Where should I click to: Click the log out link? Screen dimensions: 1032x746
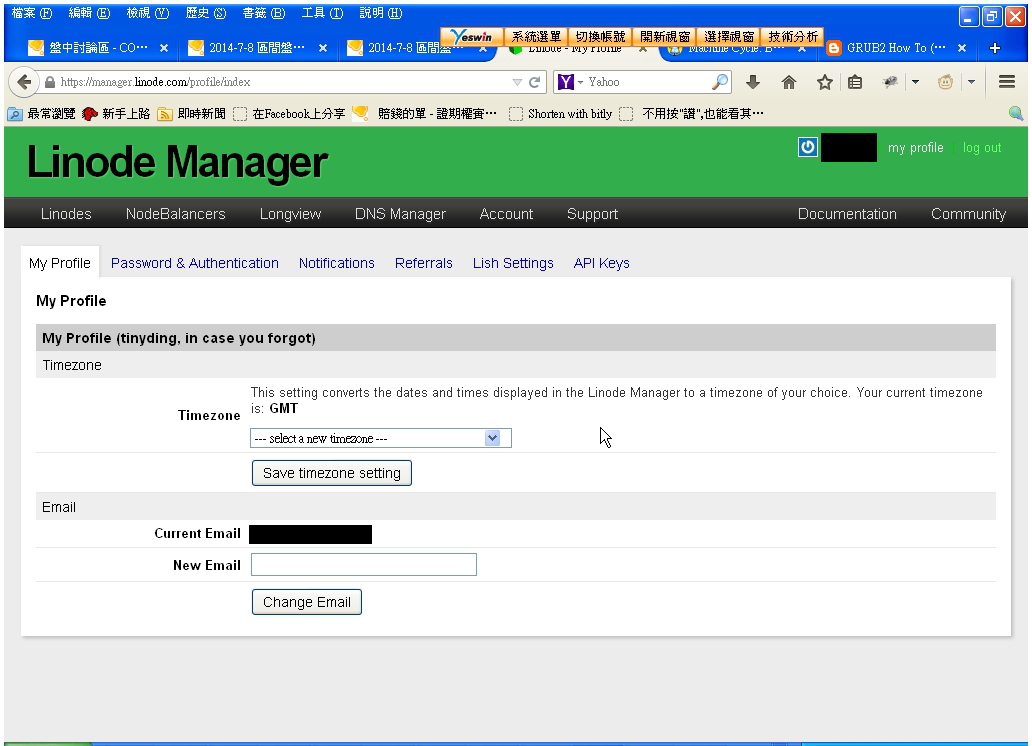(x=982, y=147)
